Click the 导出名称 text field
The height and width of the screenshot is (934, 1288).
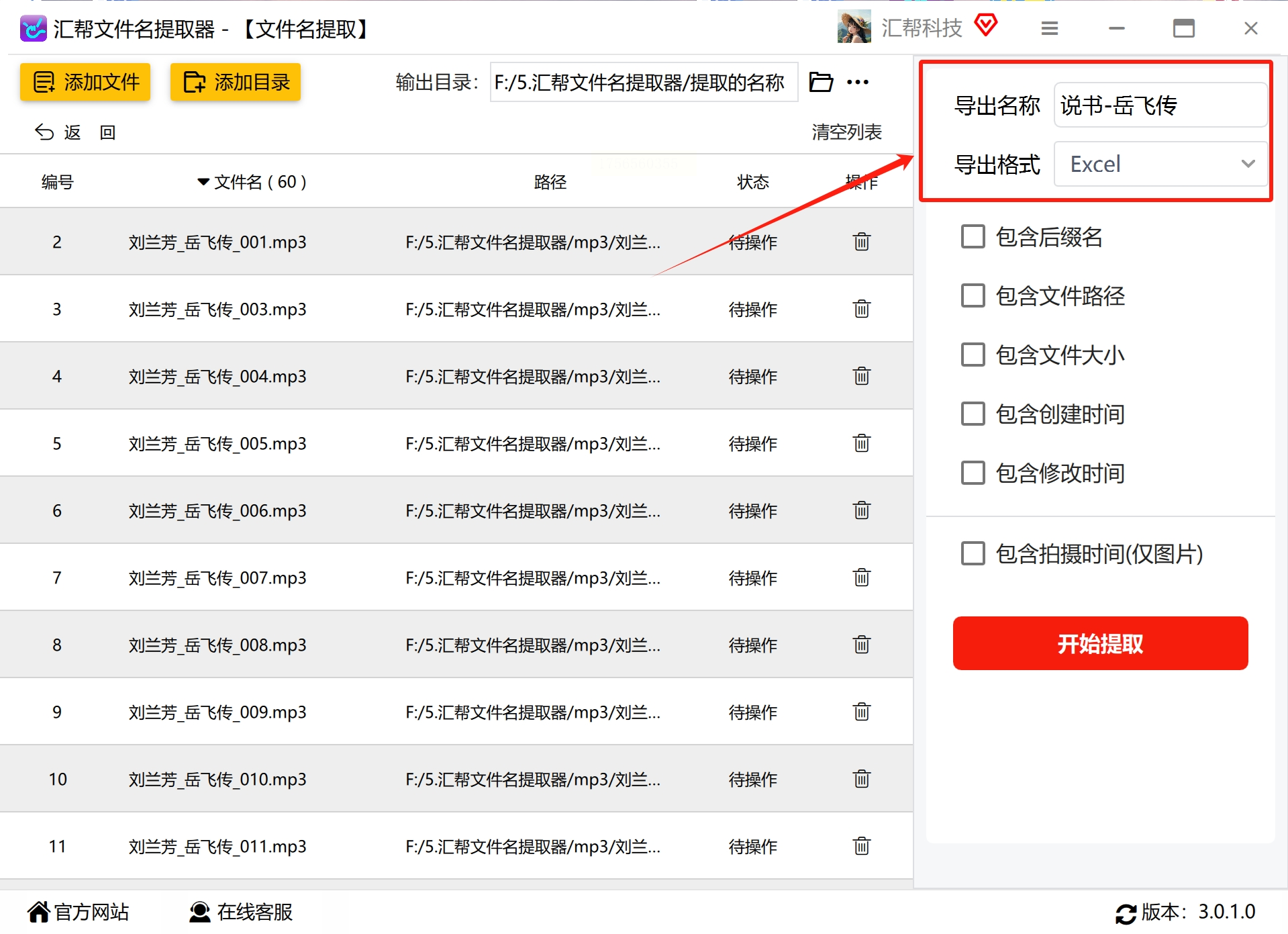1160,105
